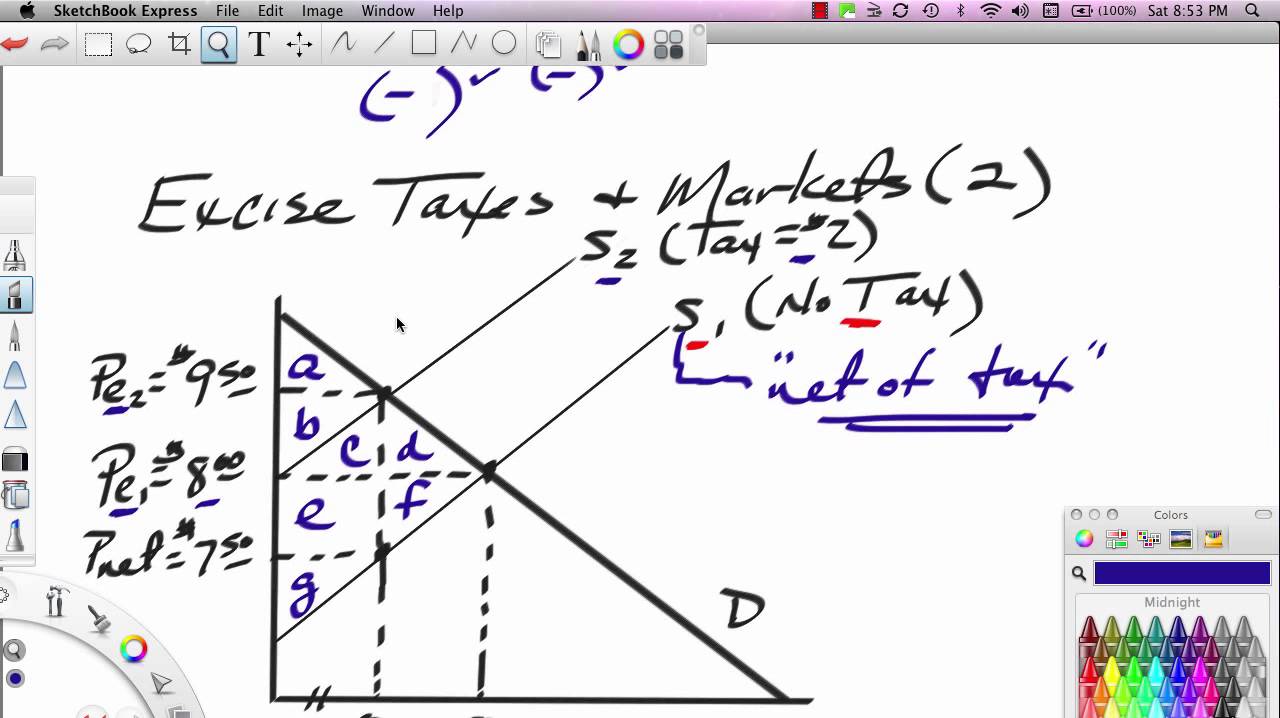Pick the pointed blue triangle brush
This screenshot has height=718, width=1280.
click(x=15, y=415)
